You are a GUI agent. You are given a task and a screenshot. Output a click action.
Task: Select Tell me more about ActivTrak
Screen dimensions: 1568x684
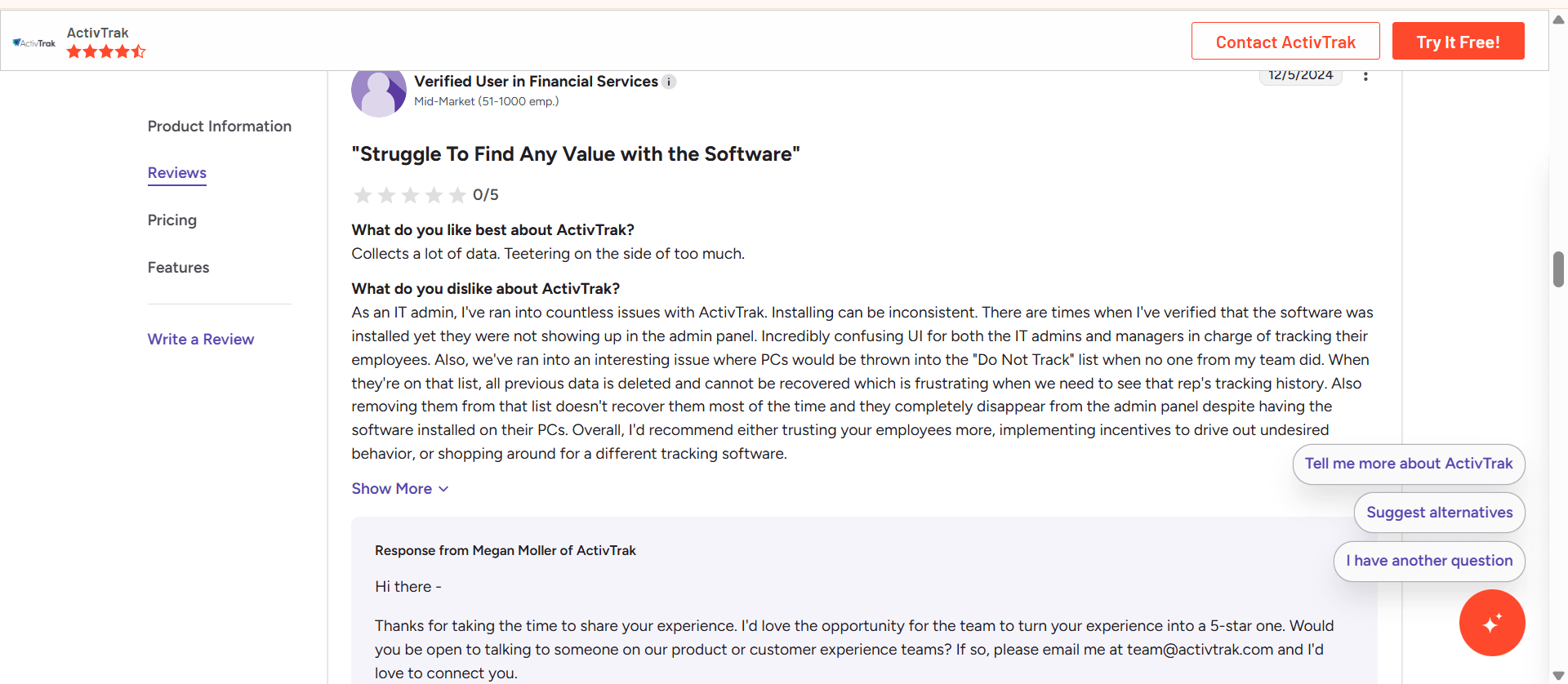click(1409, 464)
